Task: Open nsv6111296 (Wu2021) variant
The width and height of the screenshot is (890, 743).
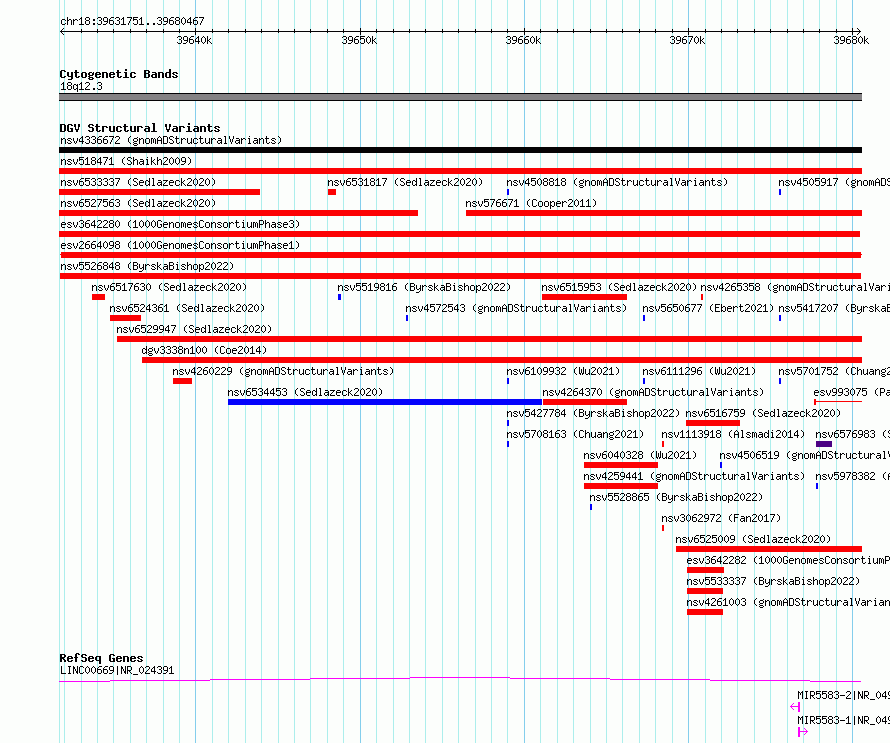Action: click(x=699, y=371)
